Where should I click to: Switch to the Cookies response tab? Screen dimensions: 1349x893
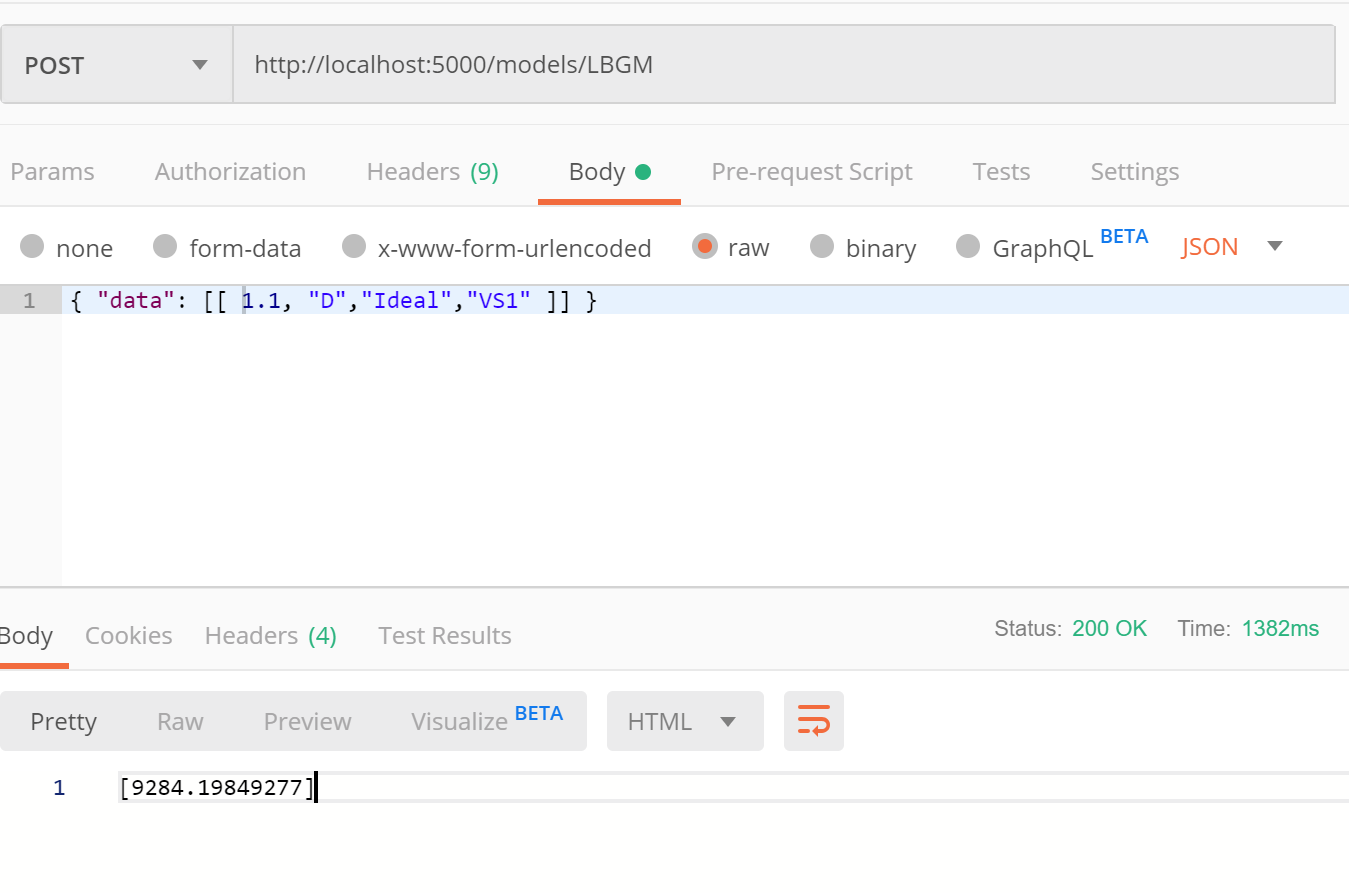pos(128,635)
